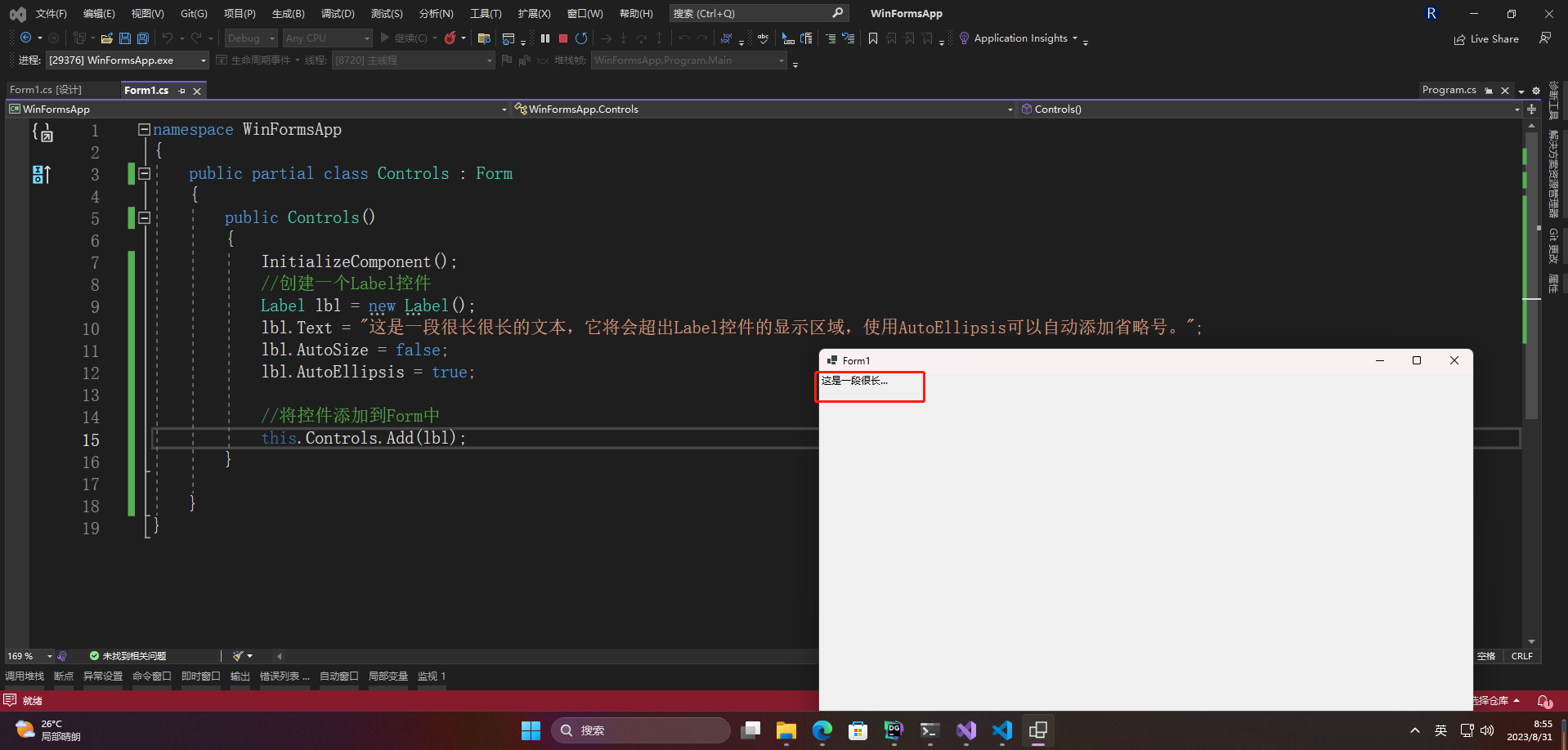Viewport: 1568px width, 750px height.
Task: Pin the Form1.cs tab
Action: 181,91
